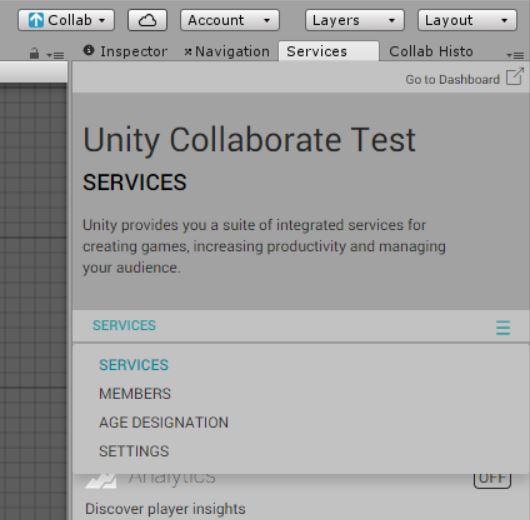Select the Services tab
530x520 pixels.
point(329,51)
